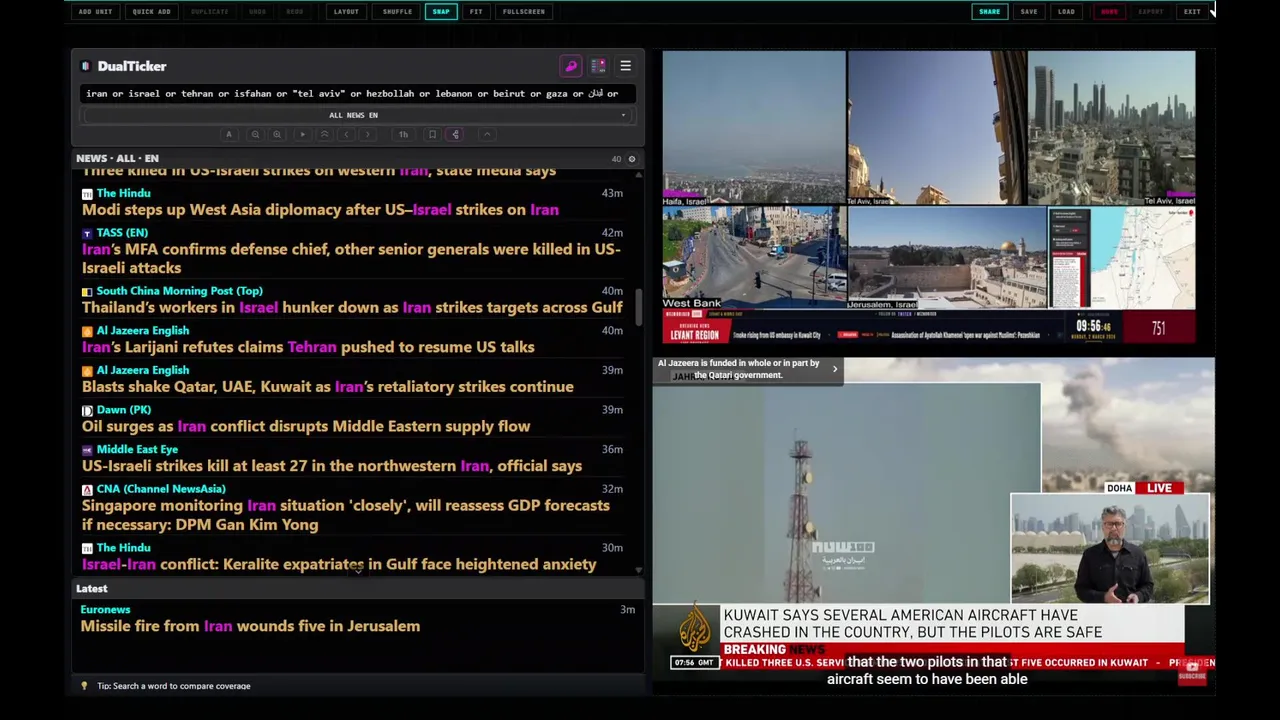The image size is (1280, 720).
Task: Select the Jerusalem, Israel webcam thumbnail
Action: click(x=947, y=258)
